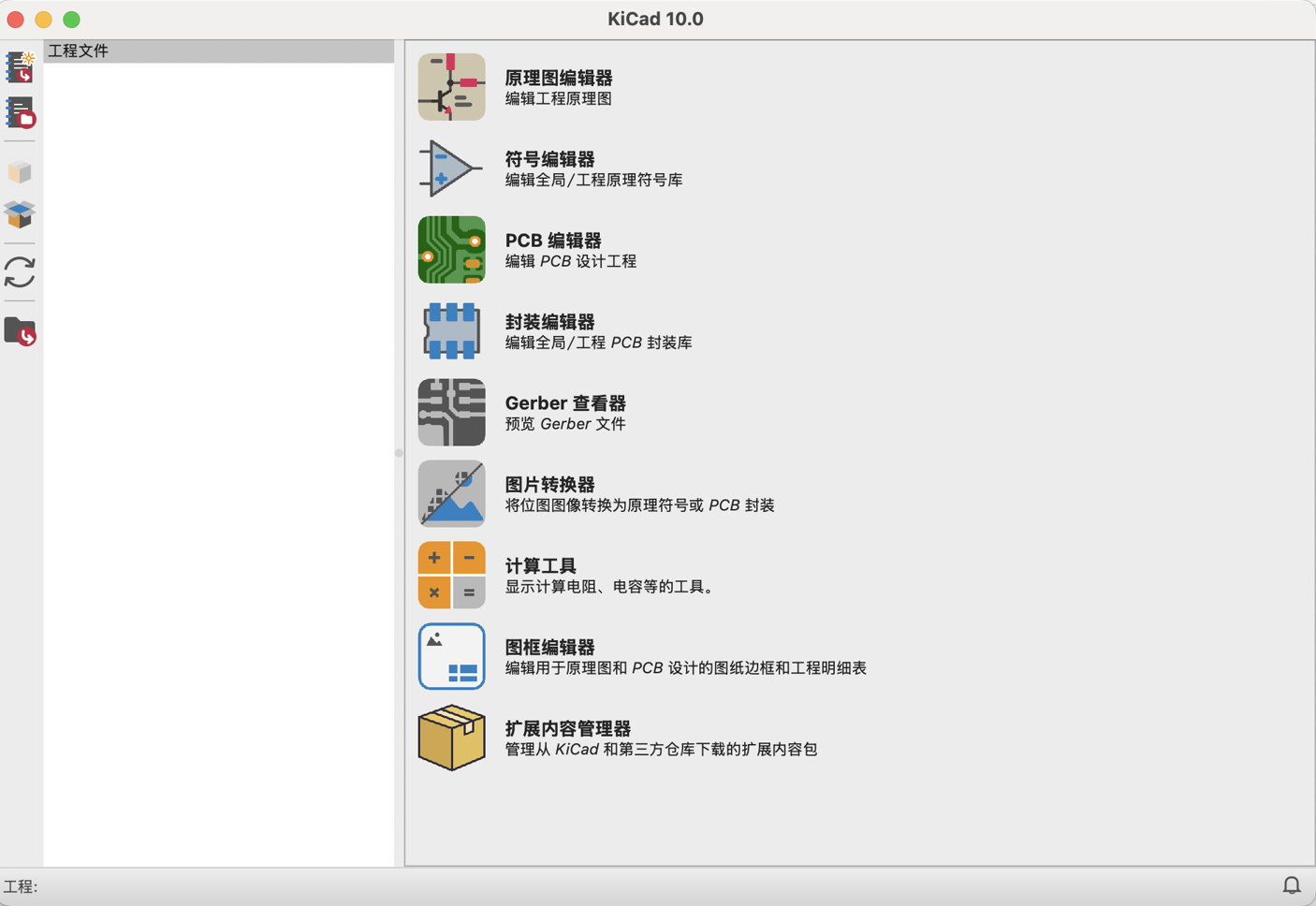The width and height of the screenshot is (1316, 906).
Task: Click the unarchive project open-box icon
Action: pos(20,214)
